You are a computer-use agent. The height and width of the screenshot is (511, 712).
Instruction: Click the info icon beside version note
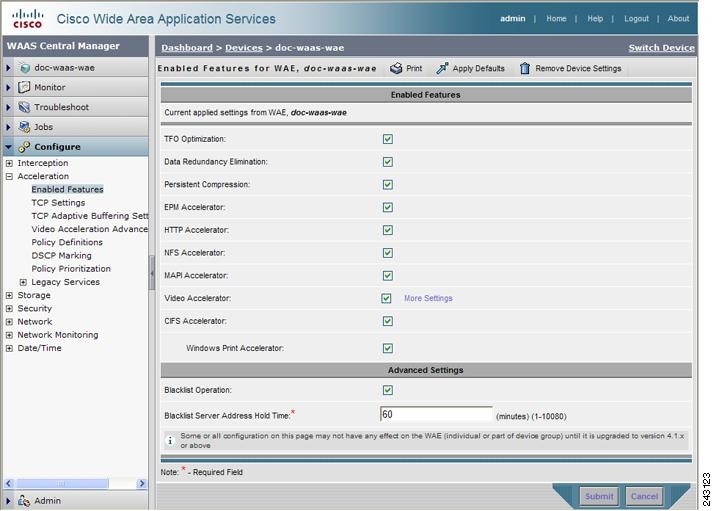170,441
